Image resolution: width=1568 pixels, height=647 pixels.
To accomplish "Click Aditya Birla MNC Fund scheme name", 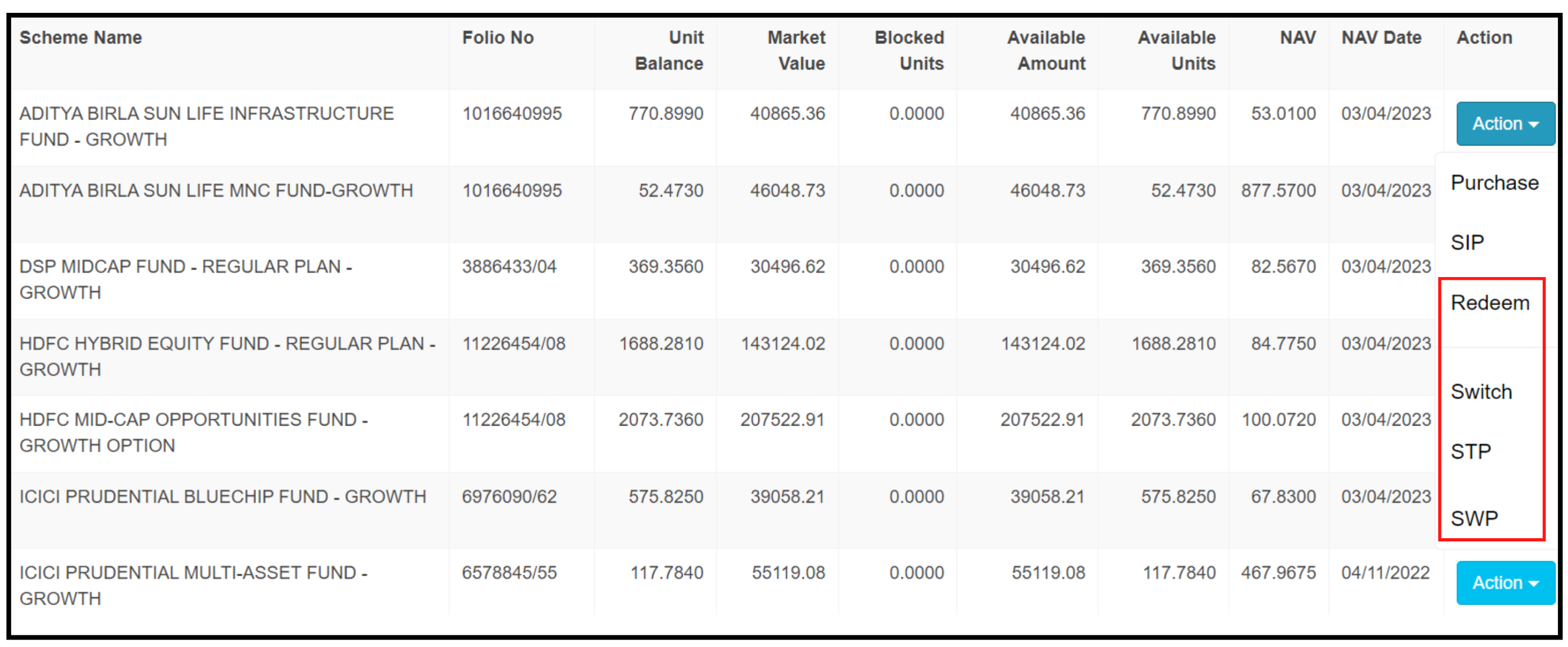I will pyautogui.click(x=216, y=190).
